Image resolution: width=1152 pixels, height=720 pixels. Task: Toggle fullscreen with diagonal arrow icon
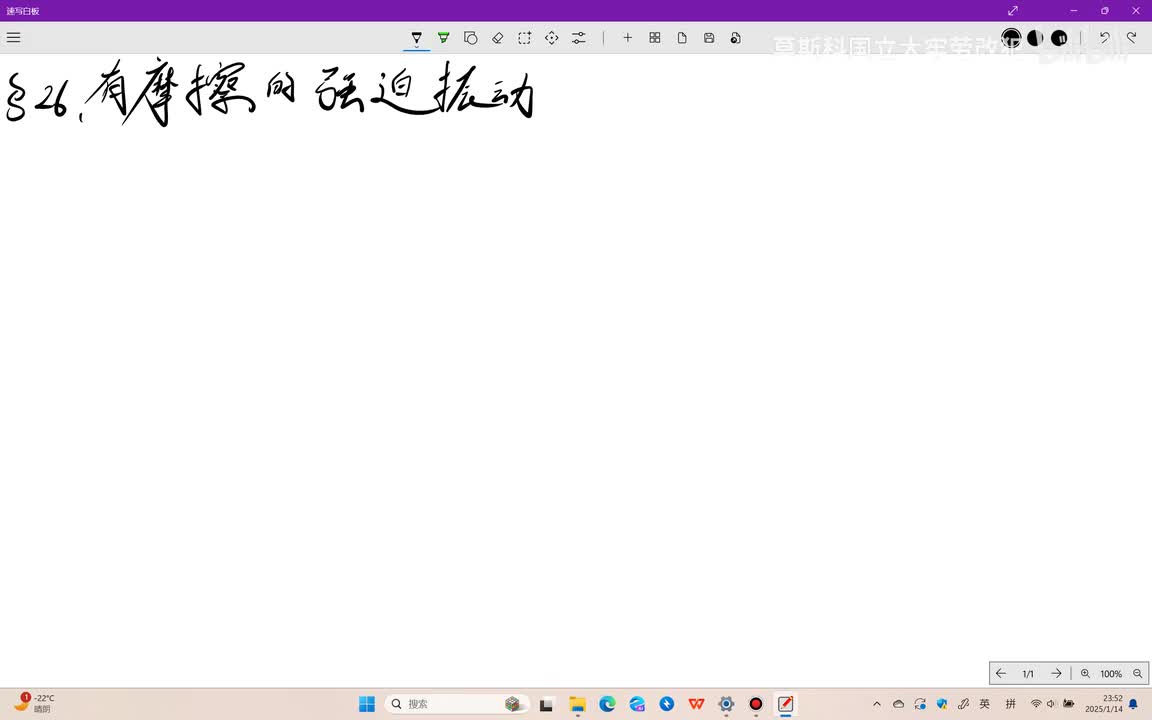point(1012,10)
